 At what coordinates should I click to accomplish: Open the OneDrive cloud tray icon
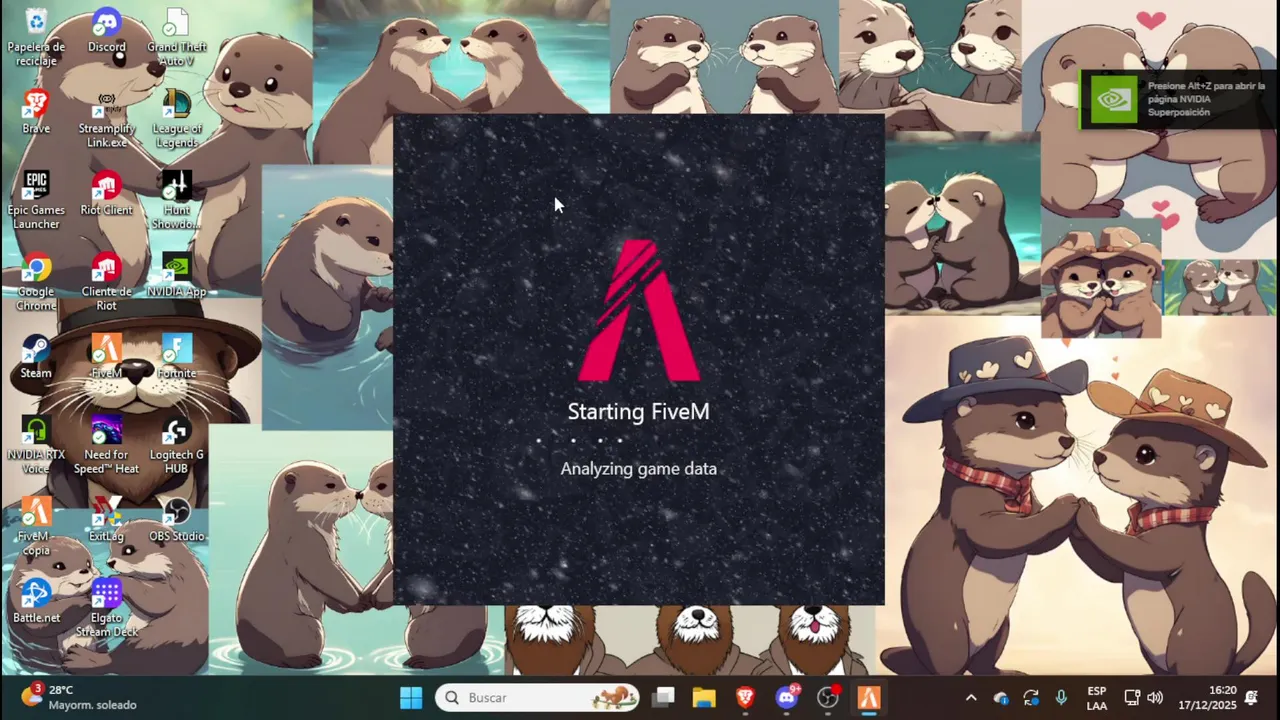1001,698
